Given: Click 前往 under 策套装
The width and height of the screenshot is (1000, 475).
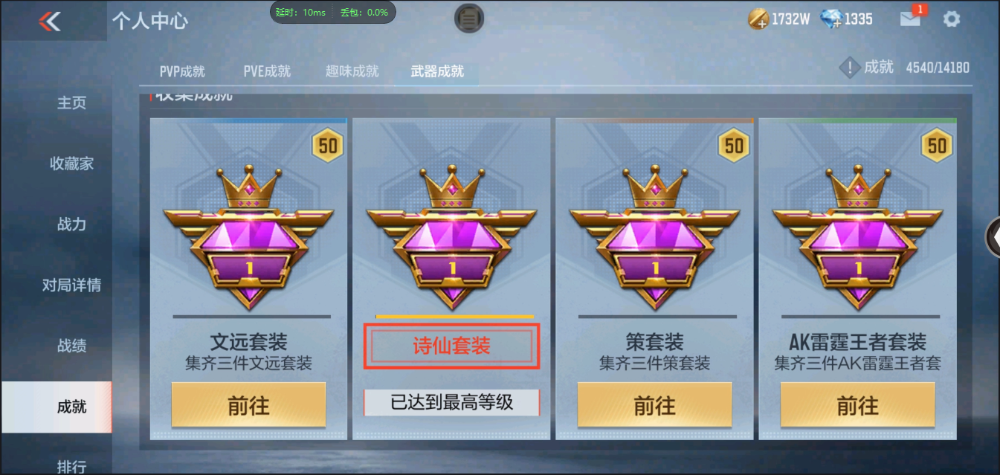Looking at the screenshot, I should click(654, 406).
